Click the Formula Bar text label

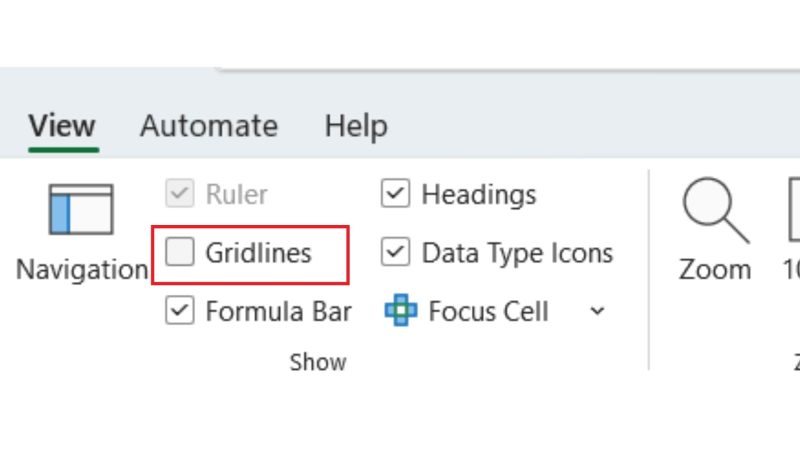point(279,311)
